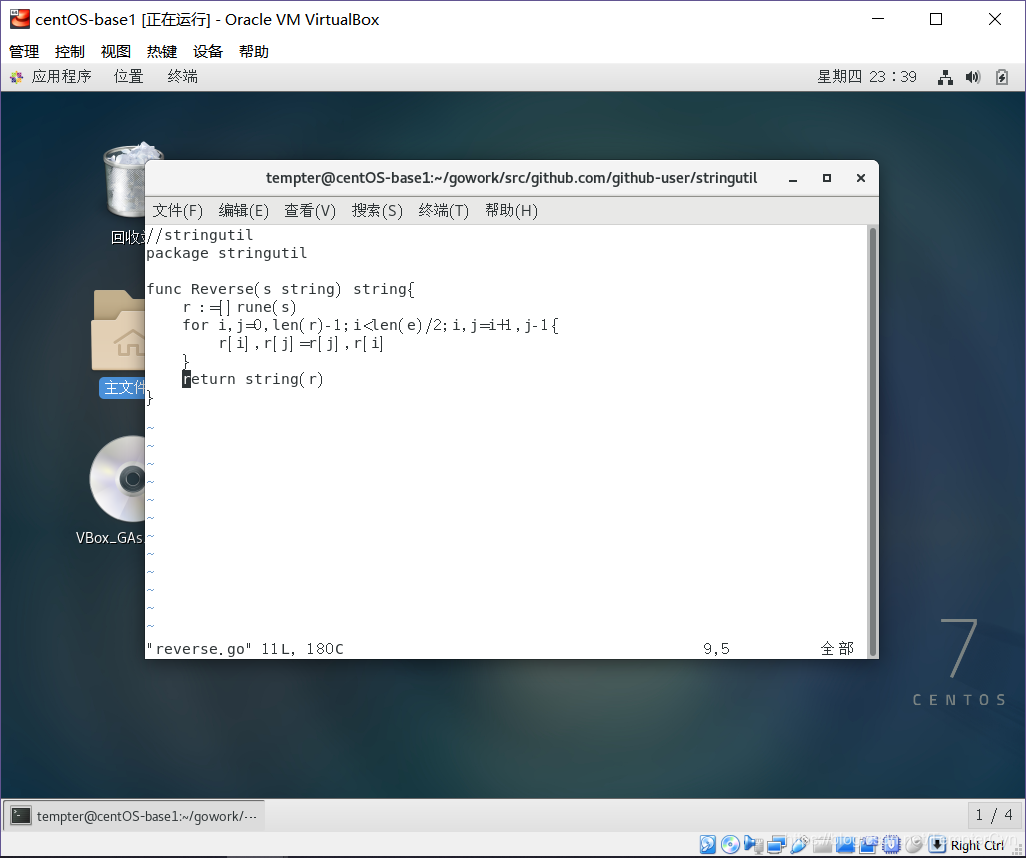Click the 'func Reverse(s string) string{' line

point(280,289)
